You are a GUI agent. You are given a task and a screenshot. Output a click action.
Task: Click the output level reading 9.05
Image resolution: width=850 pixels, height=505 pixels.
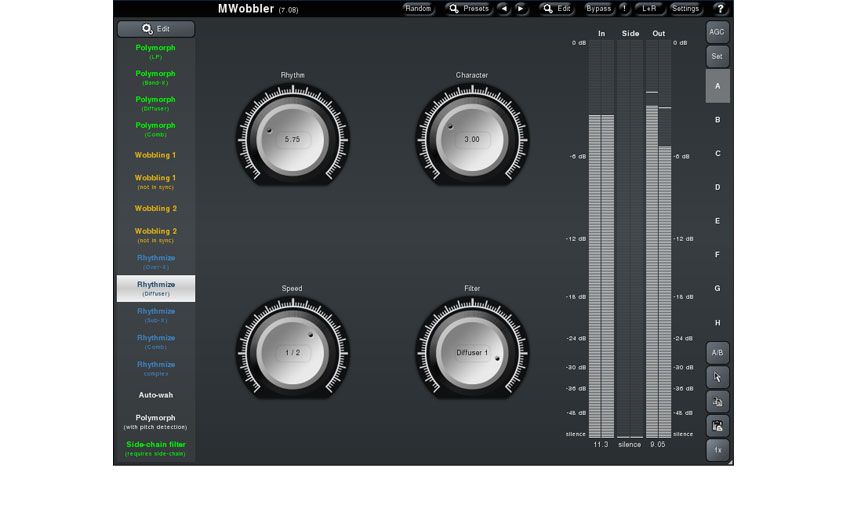[x=658, y=444]
